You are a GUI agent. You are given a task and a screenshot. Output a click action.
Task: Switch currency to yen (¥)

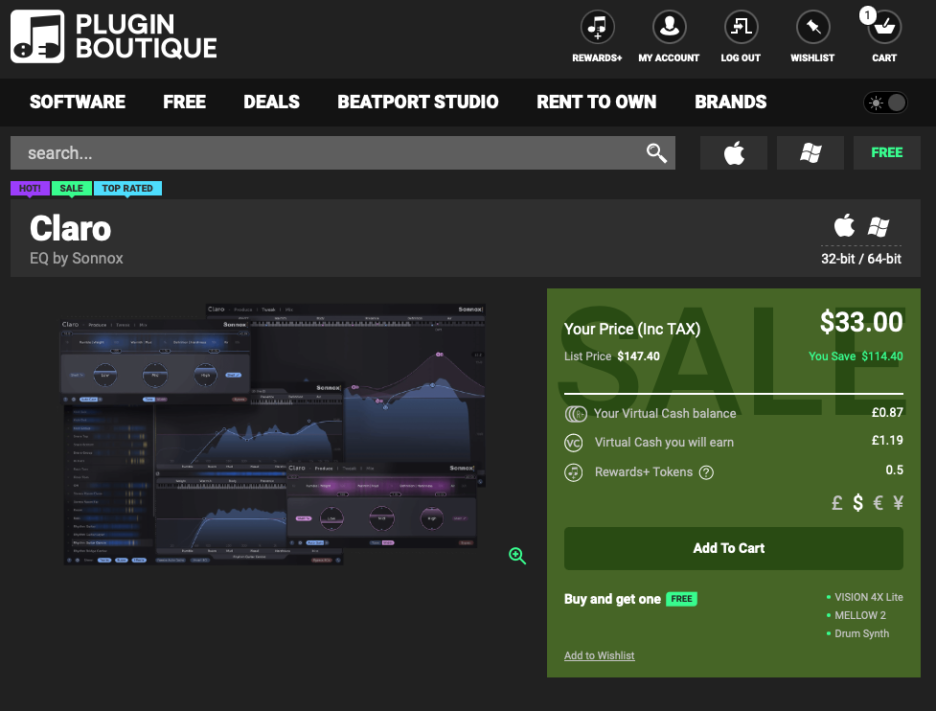coord(898,503)
